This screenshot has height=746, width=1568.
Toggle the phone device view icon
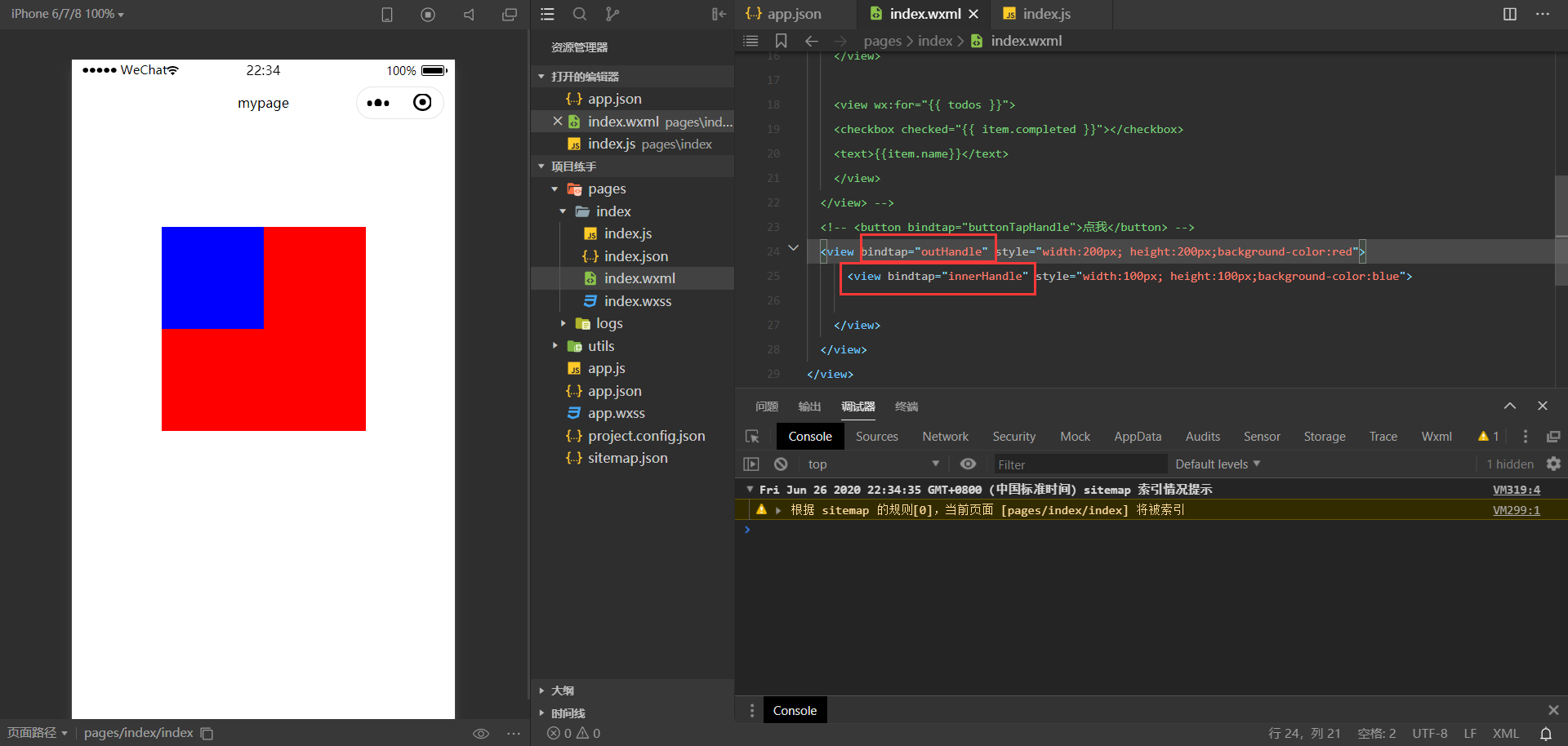pyautogui.click(x=387, y=15)
